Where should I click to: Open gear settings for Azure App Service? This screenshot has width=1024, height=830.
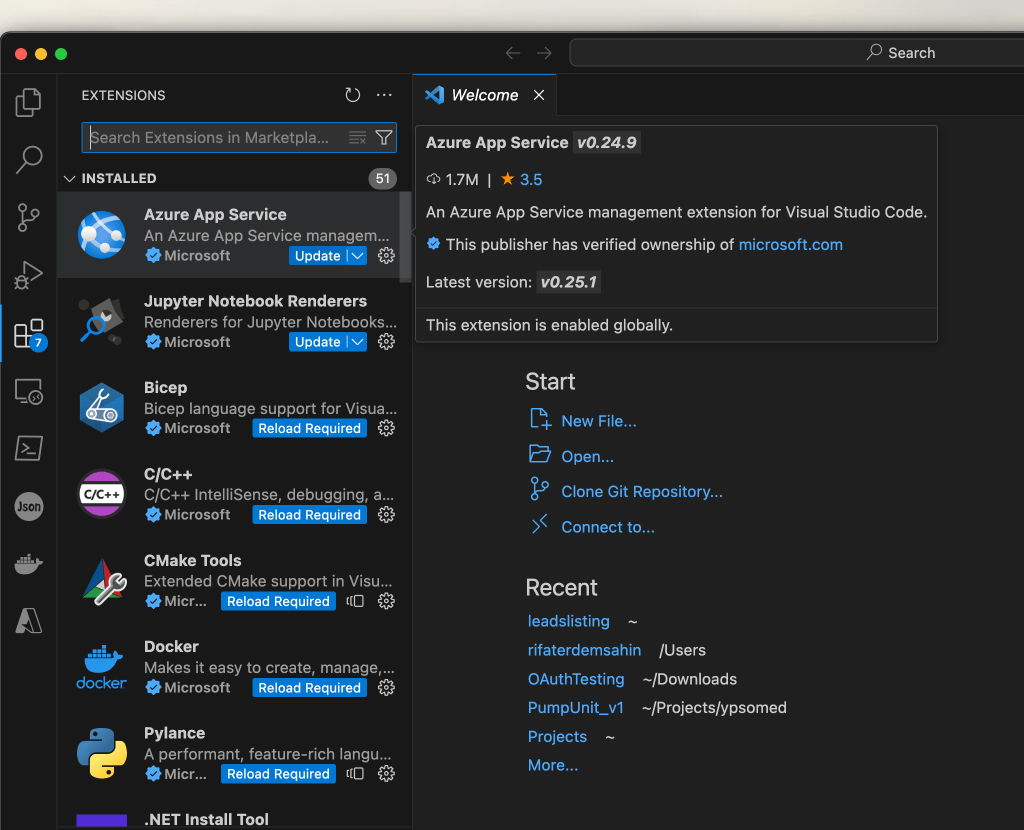(386, 255)
